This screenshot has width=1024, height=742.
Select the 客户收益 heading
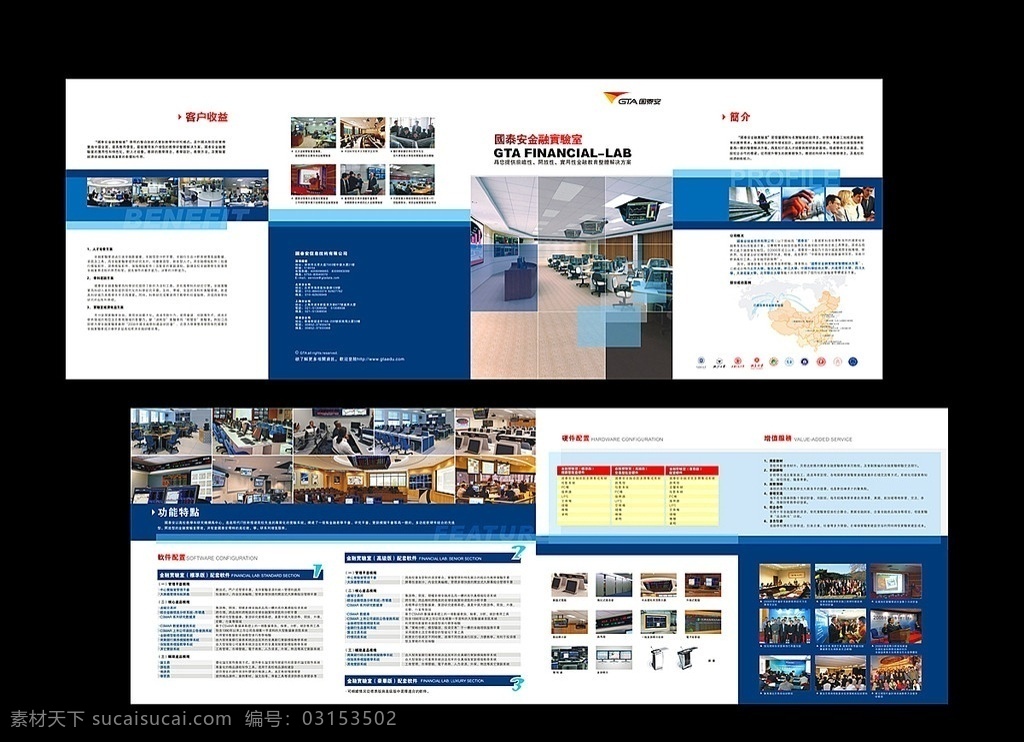click(x=206, y=118)
